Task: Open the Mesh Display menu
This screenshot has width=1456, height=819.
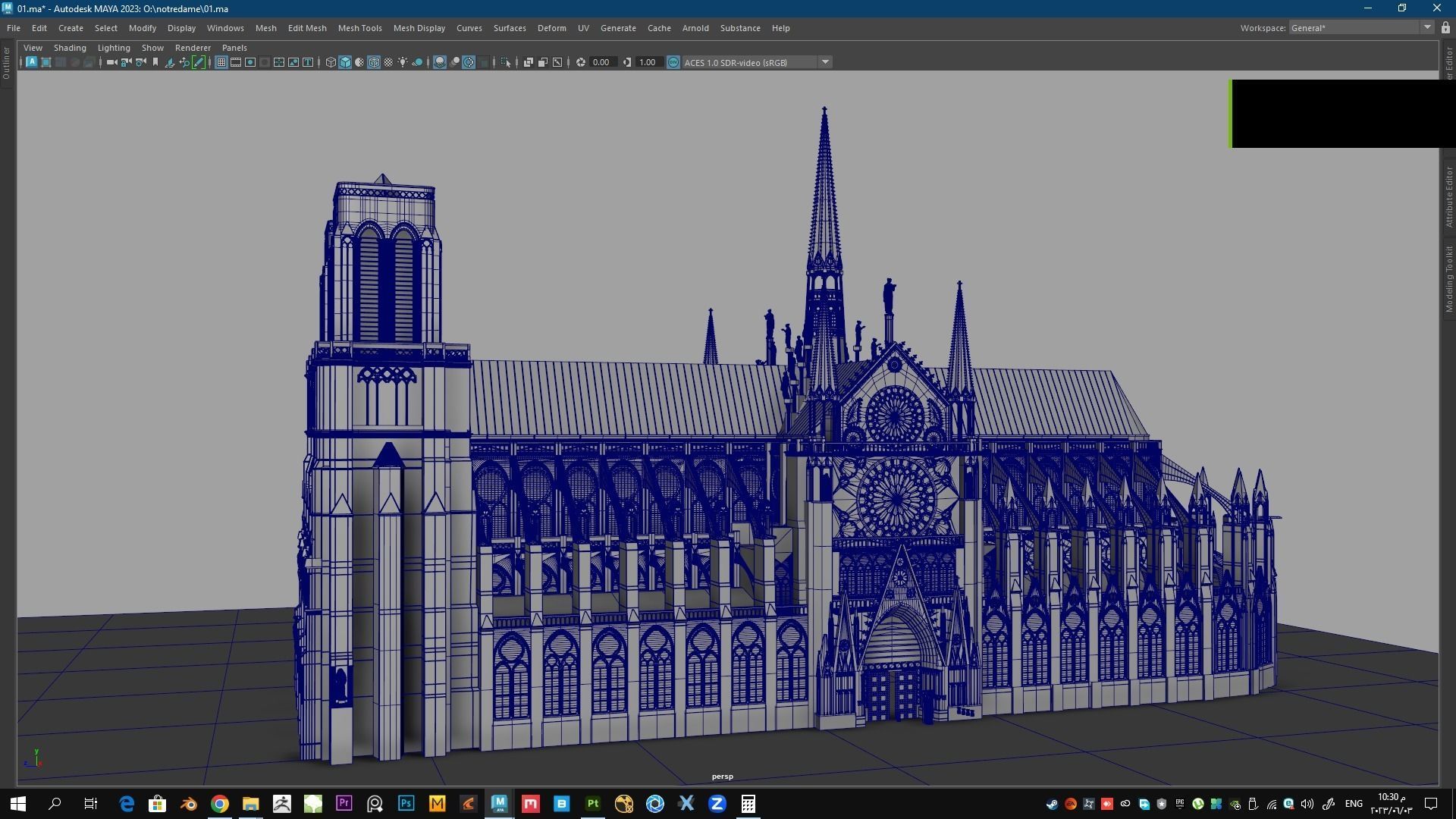Action: coord(419,28)
